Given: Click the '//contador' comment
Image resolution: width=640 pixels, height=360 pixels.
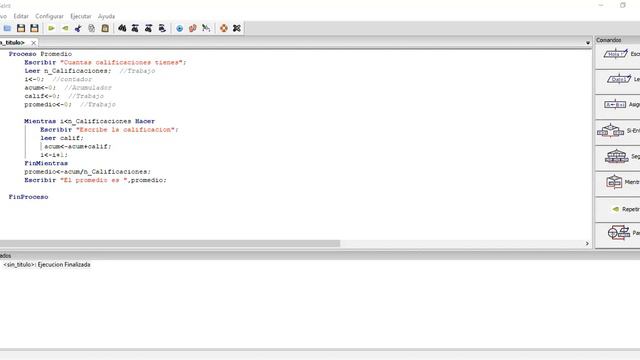Looking at the screenshot, I should click(x=72, y=79).
